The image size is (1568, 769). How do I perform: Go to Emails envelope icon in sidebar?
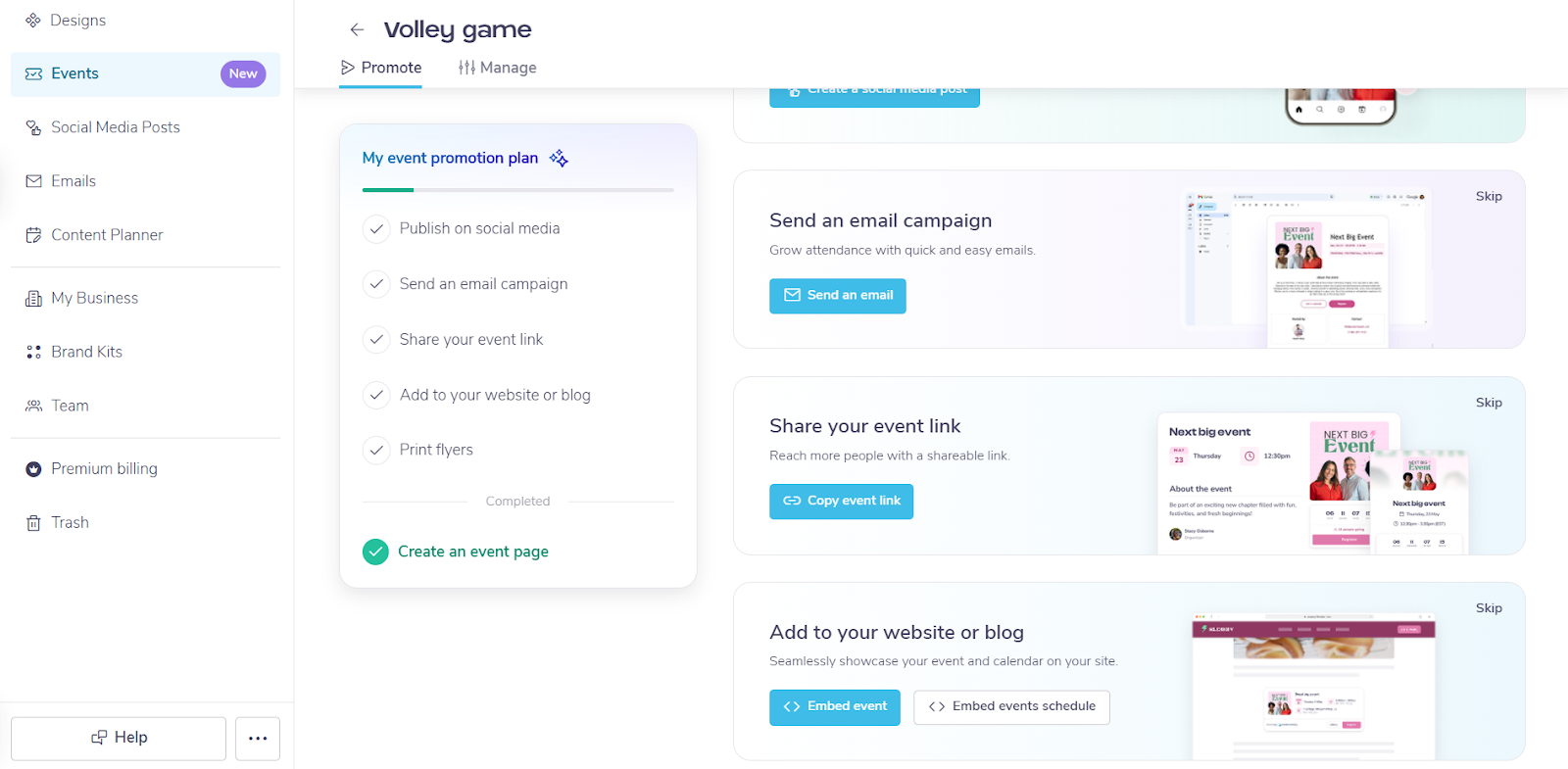click(33, 181)
